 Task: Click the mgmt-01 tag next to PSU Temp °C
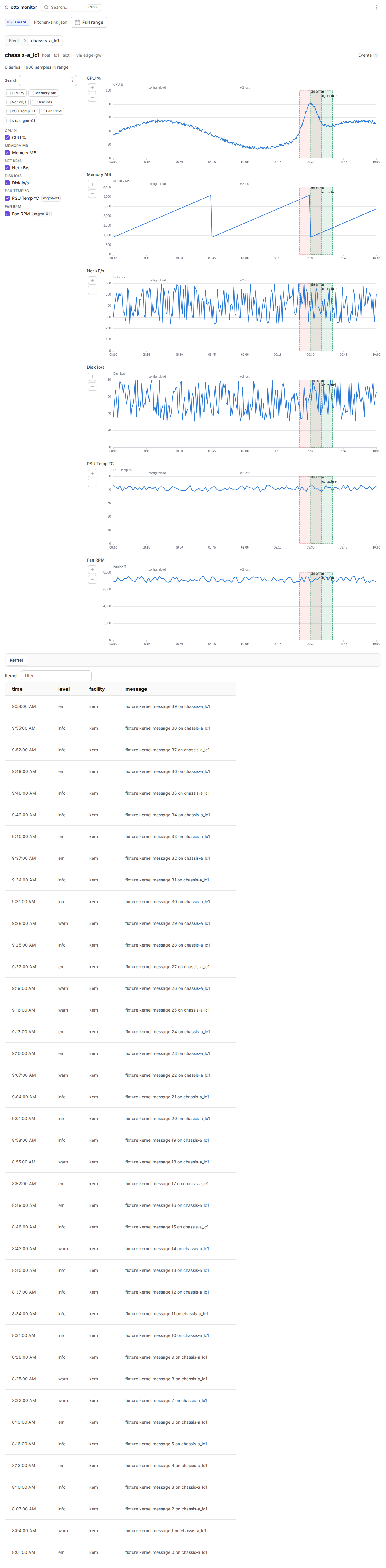(51, 198)
